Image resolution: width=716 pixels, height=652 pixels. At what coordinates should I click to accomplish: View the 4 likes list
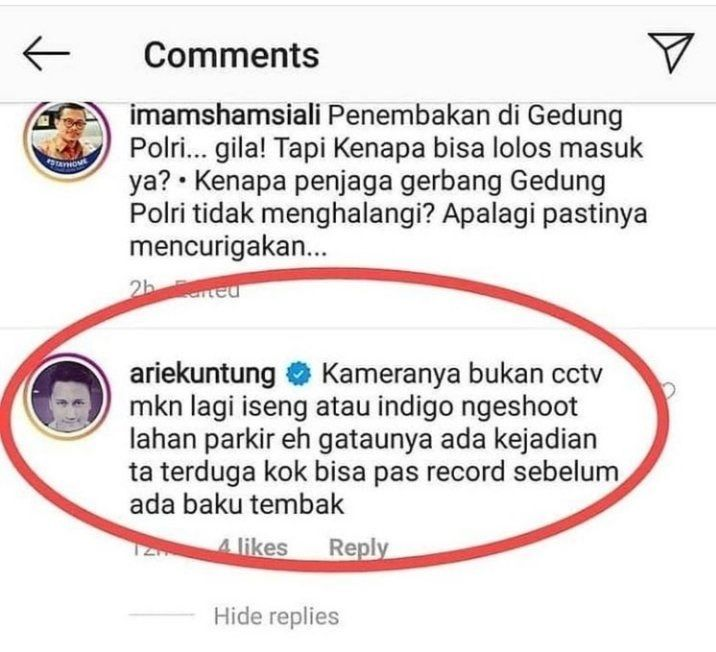(x=253, y=547)
